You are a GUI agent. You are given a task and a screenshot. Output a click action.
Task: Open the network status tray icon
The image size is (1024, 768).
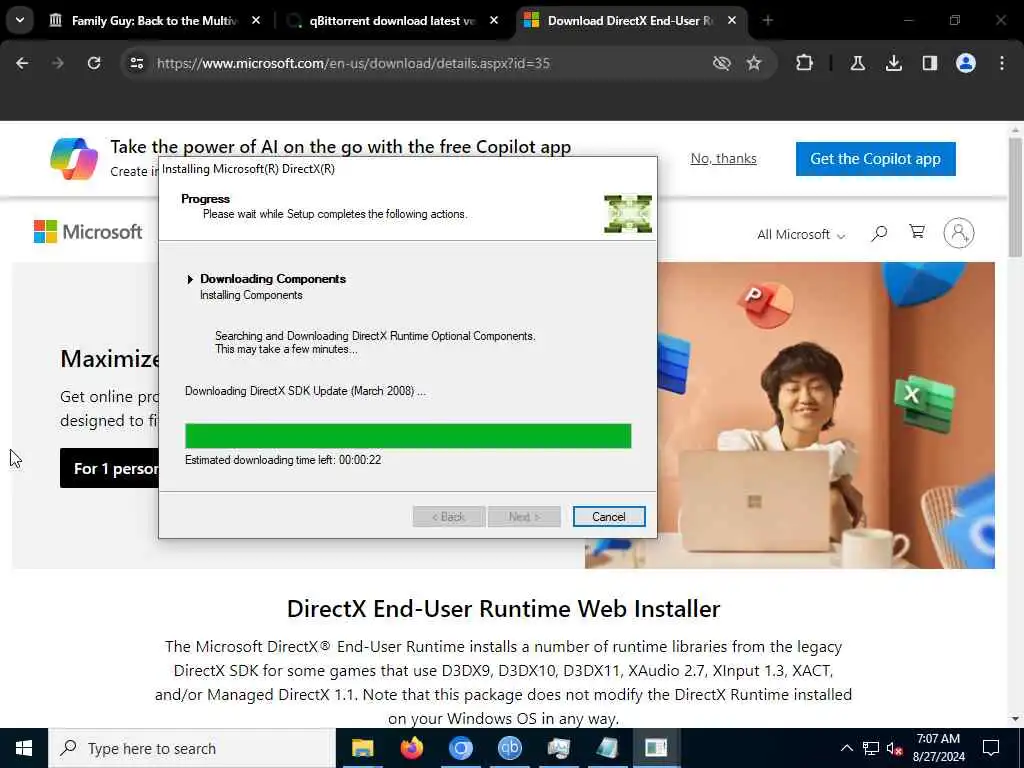coord(871,748)
